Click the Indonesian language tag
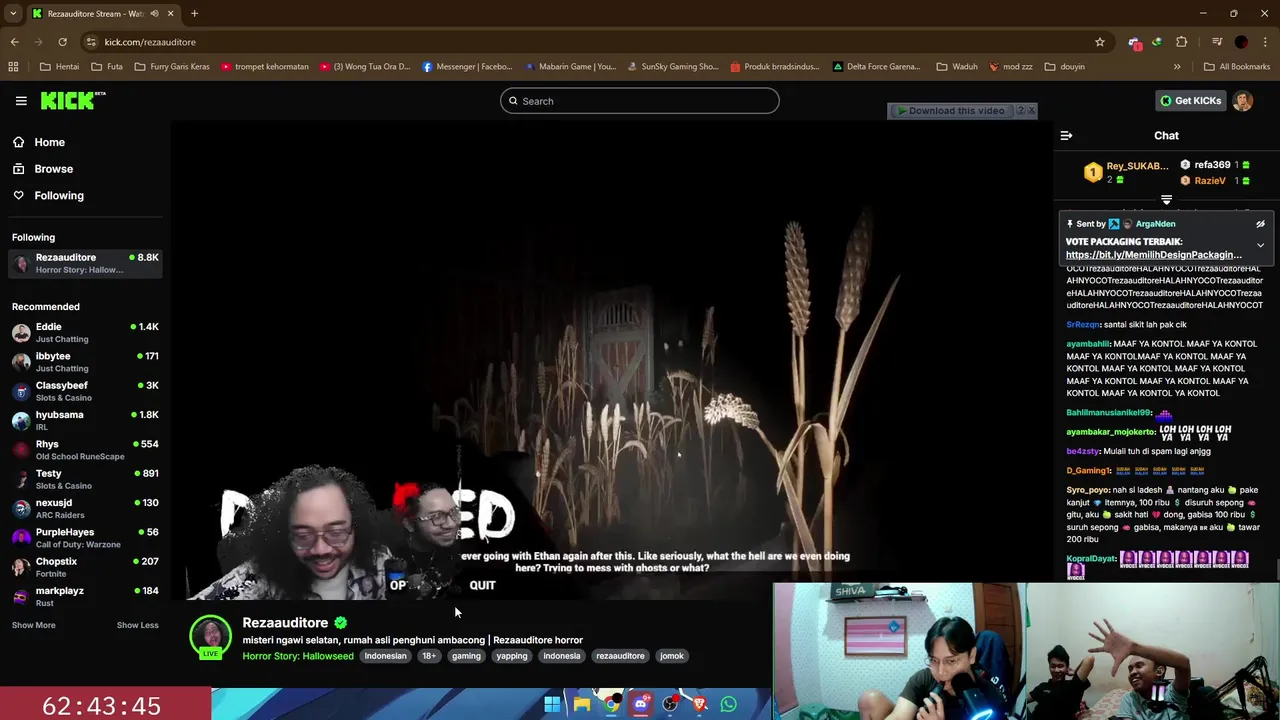The image size is (1280, 720). pos(385,656)
